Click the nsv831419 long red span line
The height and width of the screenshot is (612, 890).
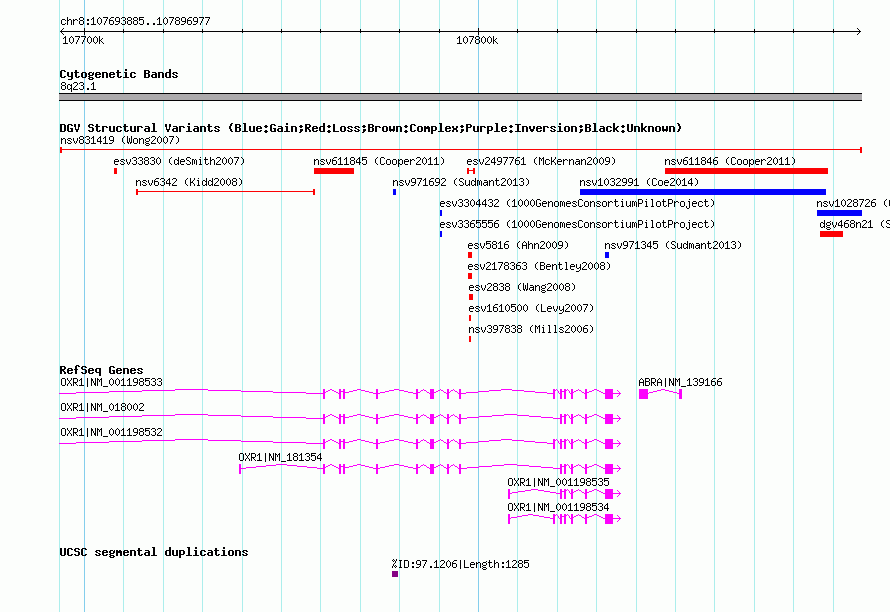pyautogui.click(x=461, y=150)
